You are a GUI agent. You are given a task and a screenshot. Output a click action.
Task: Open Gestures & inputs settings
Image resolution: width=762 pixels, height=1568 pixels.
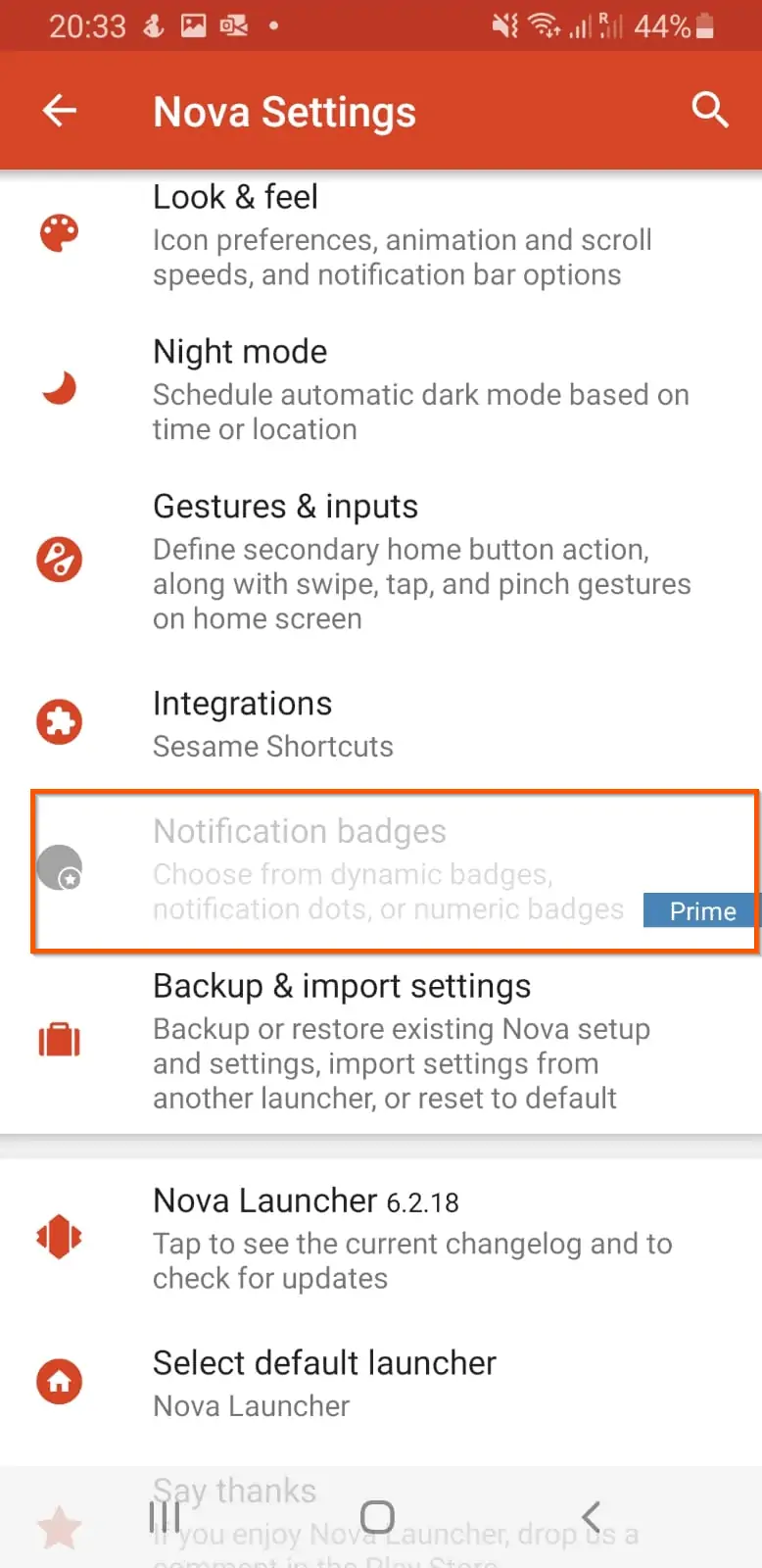pyautogui.click(x=381, y=561)
